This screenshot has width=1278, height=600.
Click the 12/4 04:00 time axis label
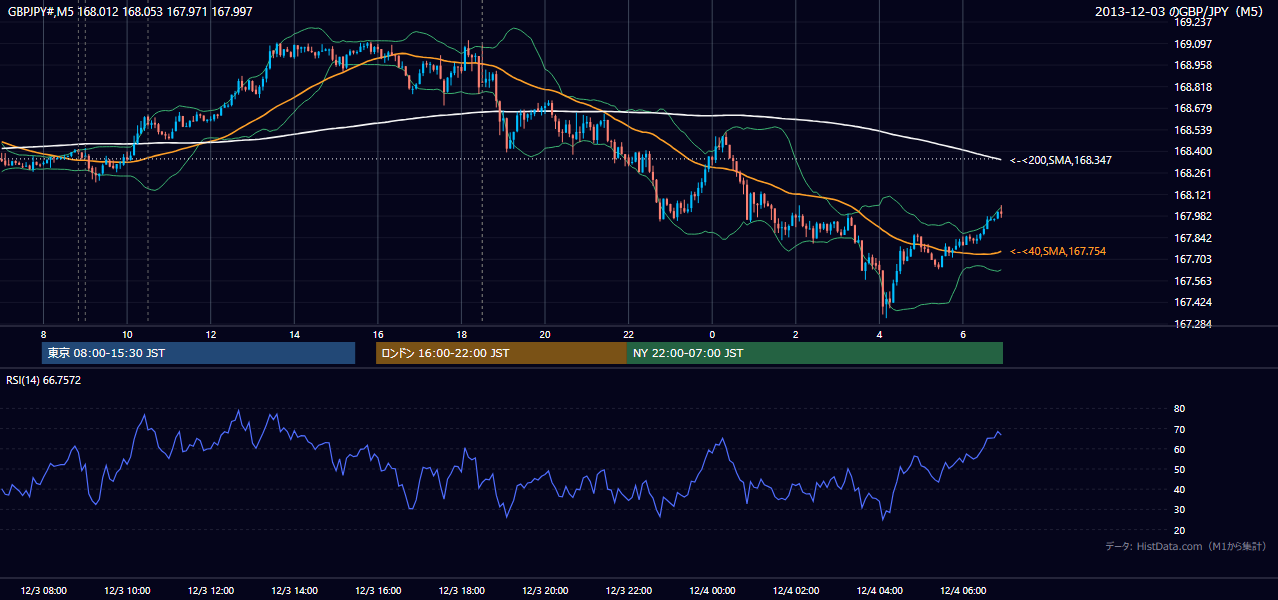click(880, 591)
